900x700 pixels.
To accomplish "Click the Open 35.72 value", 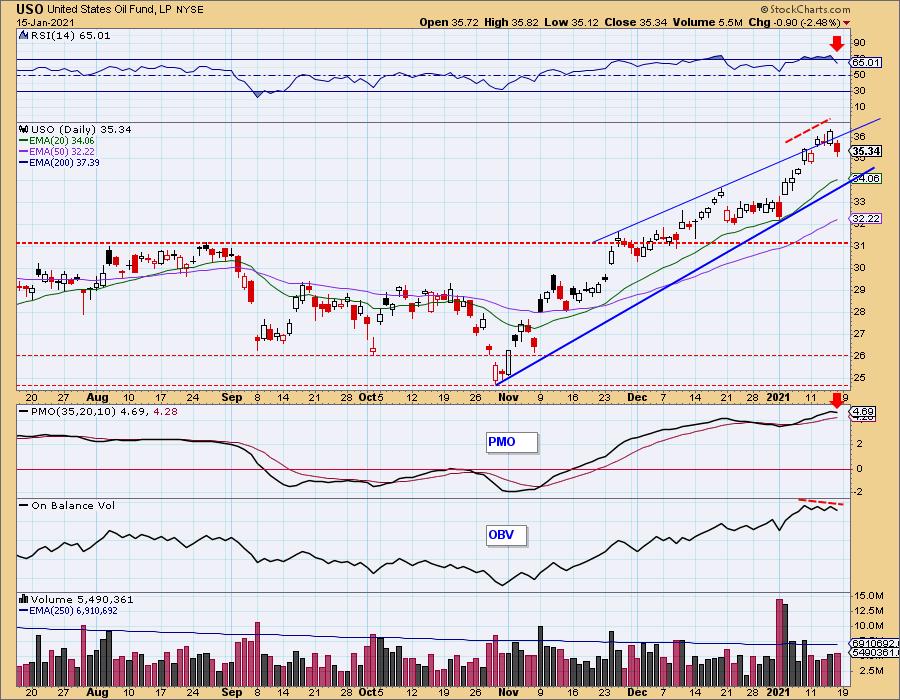I will 449,22.
